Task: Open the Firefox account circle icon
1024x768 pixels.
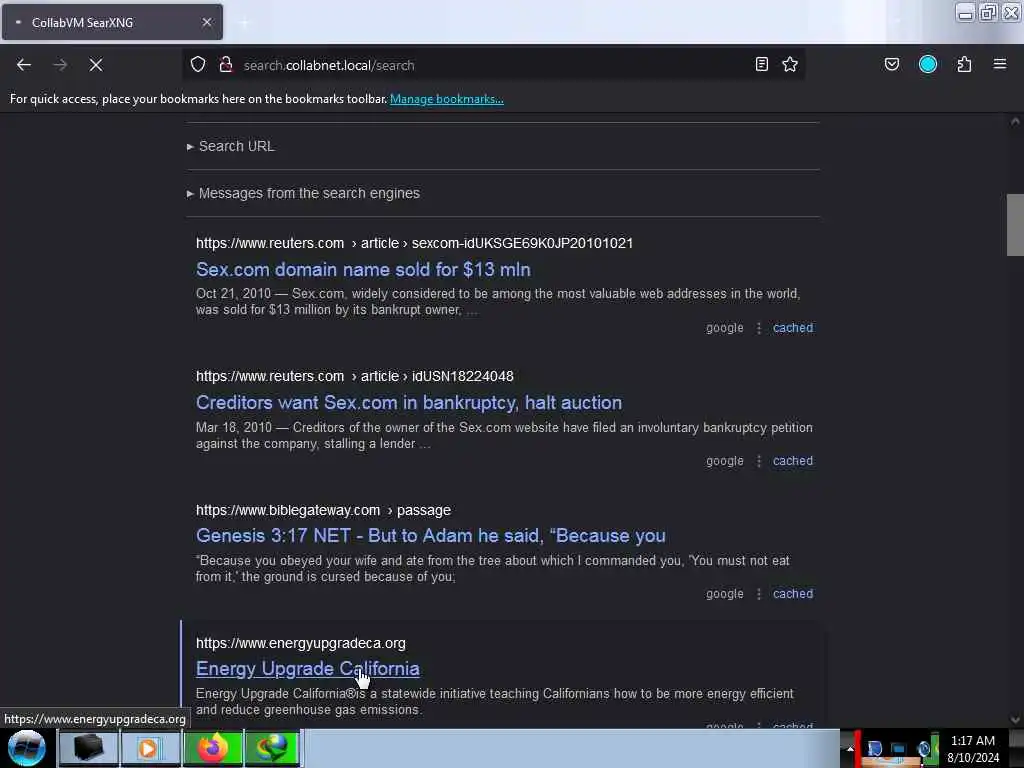Action: pos(928,64)
